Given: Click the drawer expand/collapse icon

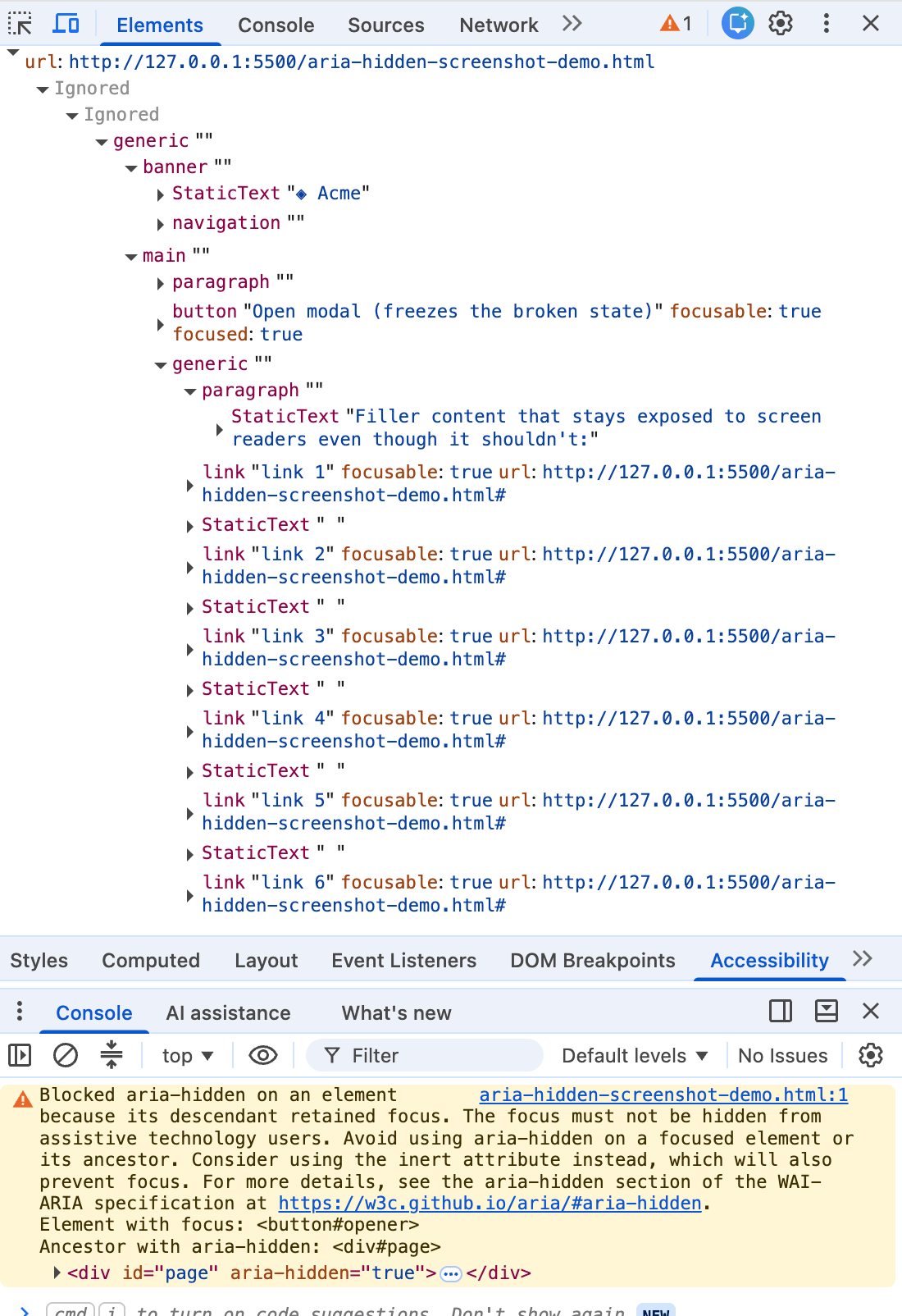Looking at the screenshot, I should click(x=826, y=1011).
